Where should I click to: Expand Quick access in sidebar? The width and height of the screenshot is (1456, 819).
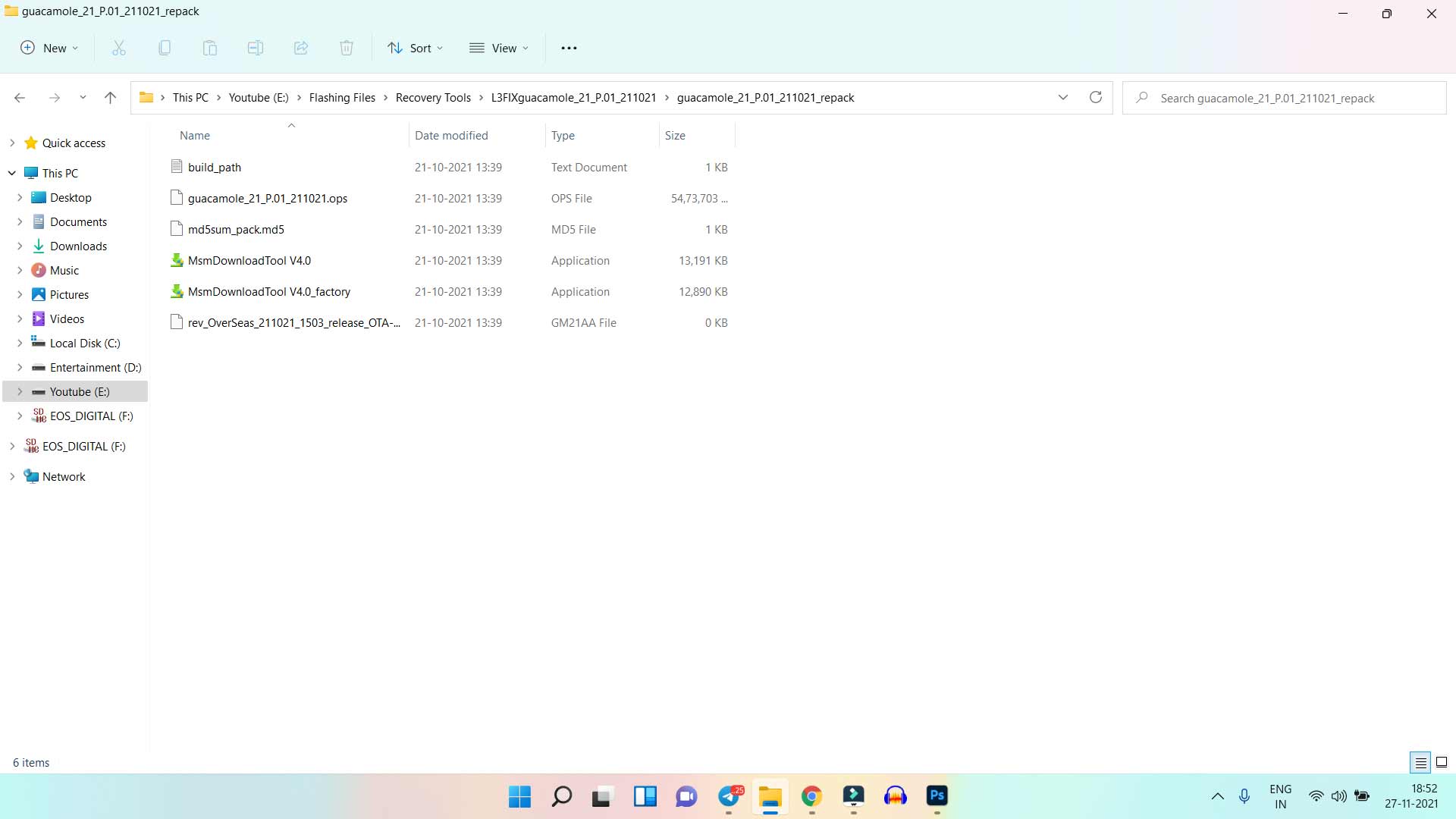(x=12, y=143)
